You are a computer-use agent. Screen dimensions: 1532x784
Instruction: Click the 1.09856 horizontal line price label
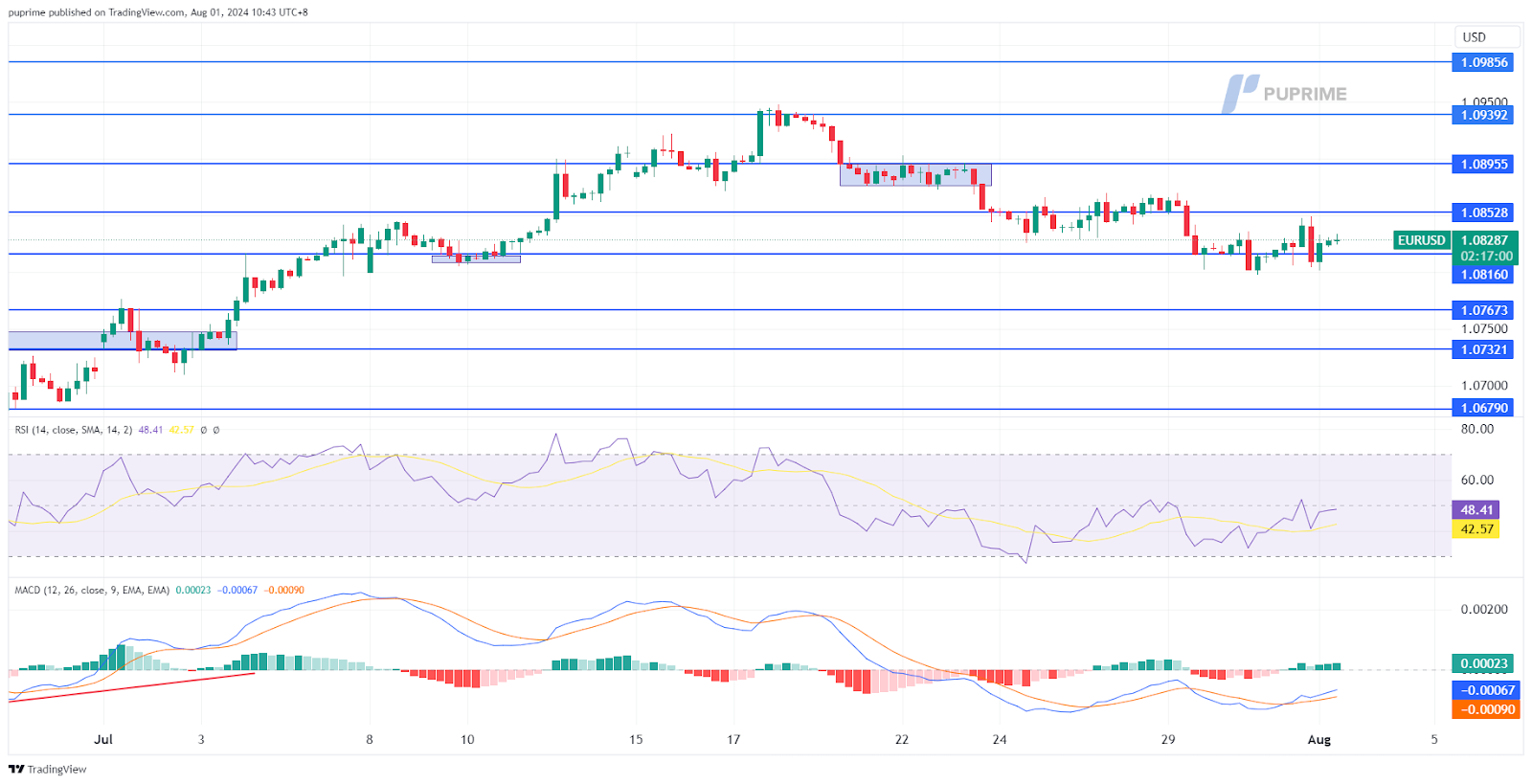pyautogui.click(x=1484, y=62)
